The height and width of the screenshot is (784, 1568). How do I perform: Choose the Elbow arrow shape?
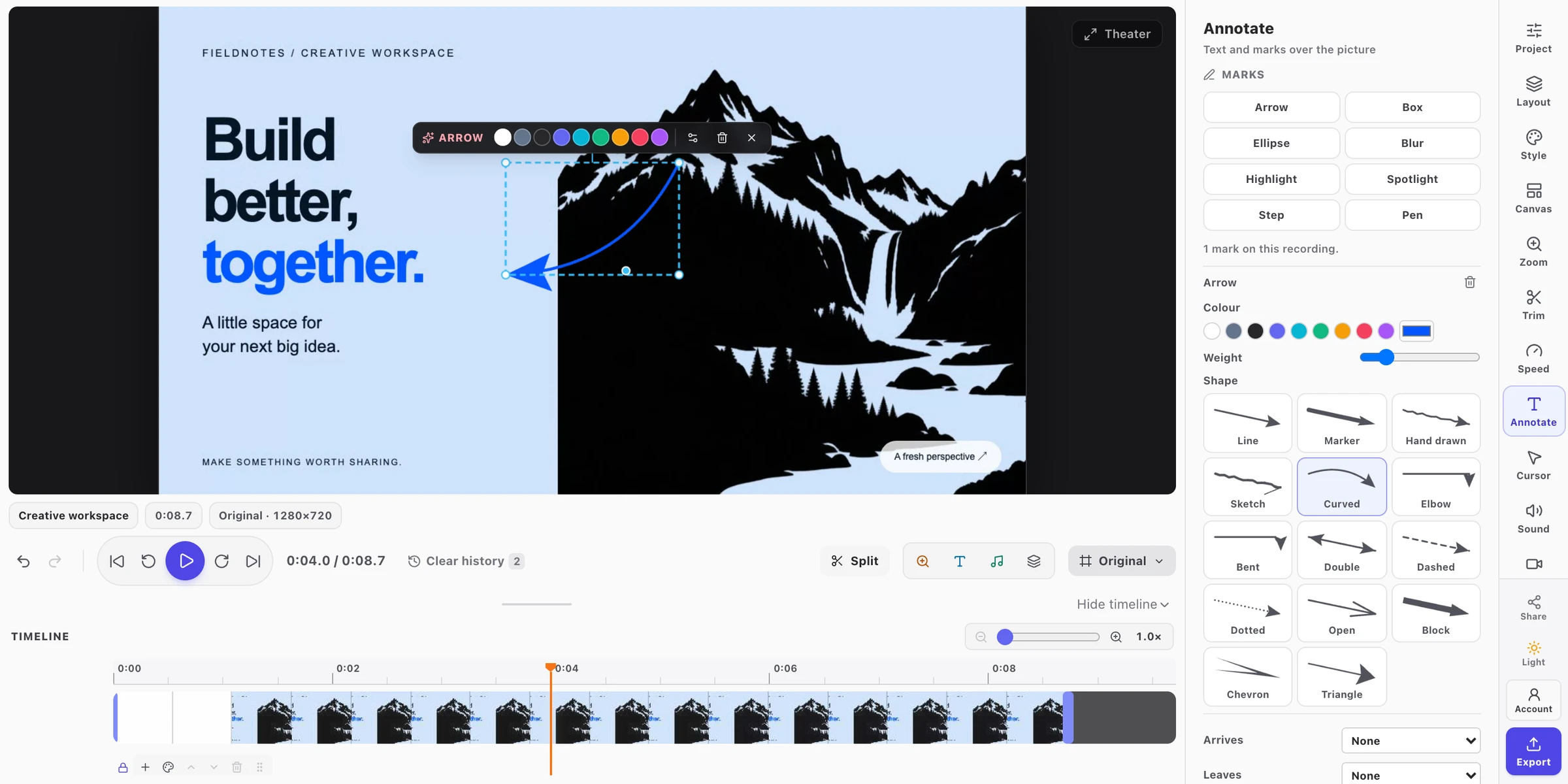1435,486
